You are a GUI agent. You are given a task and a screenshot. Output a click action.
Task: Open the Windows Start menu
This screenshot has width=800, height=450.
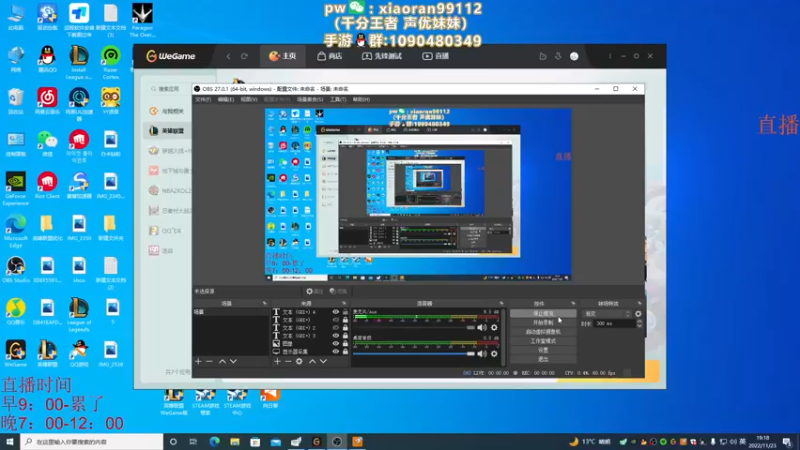tap(10, 442)
